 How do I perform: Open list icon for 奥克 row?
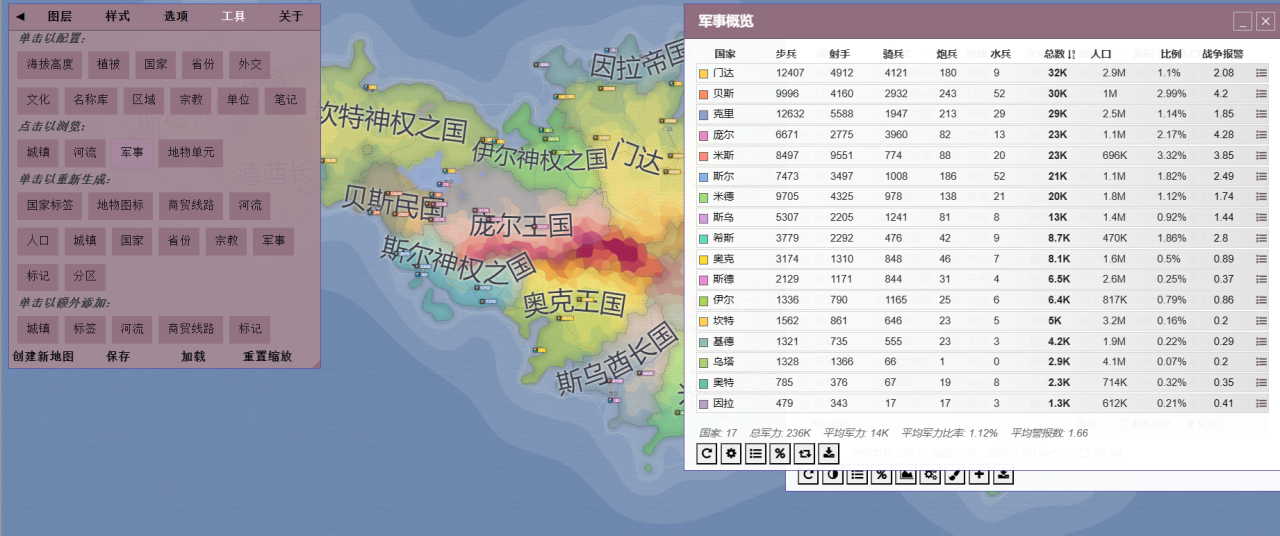(x=1261, y=259)
